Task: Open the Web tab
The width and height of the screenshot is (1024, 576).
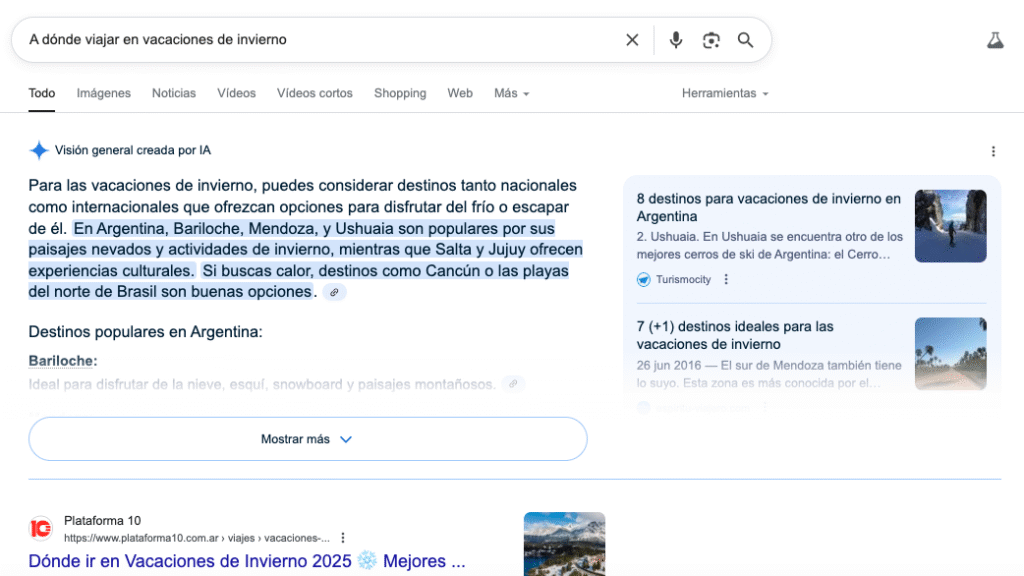Action: tap(460, 93)
